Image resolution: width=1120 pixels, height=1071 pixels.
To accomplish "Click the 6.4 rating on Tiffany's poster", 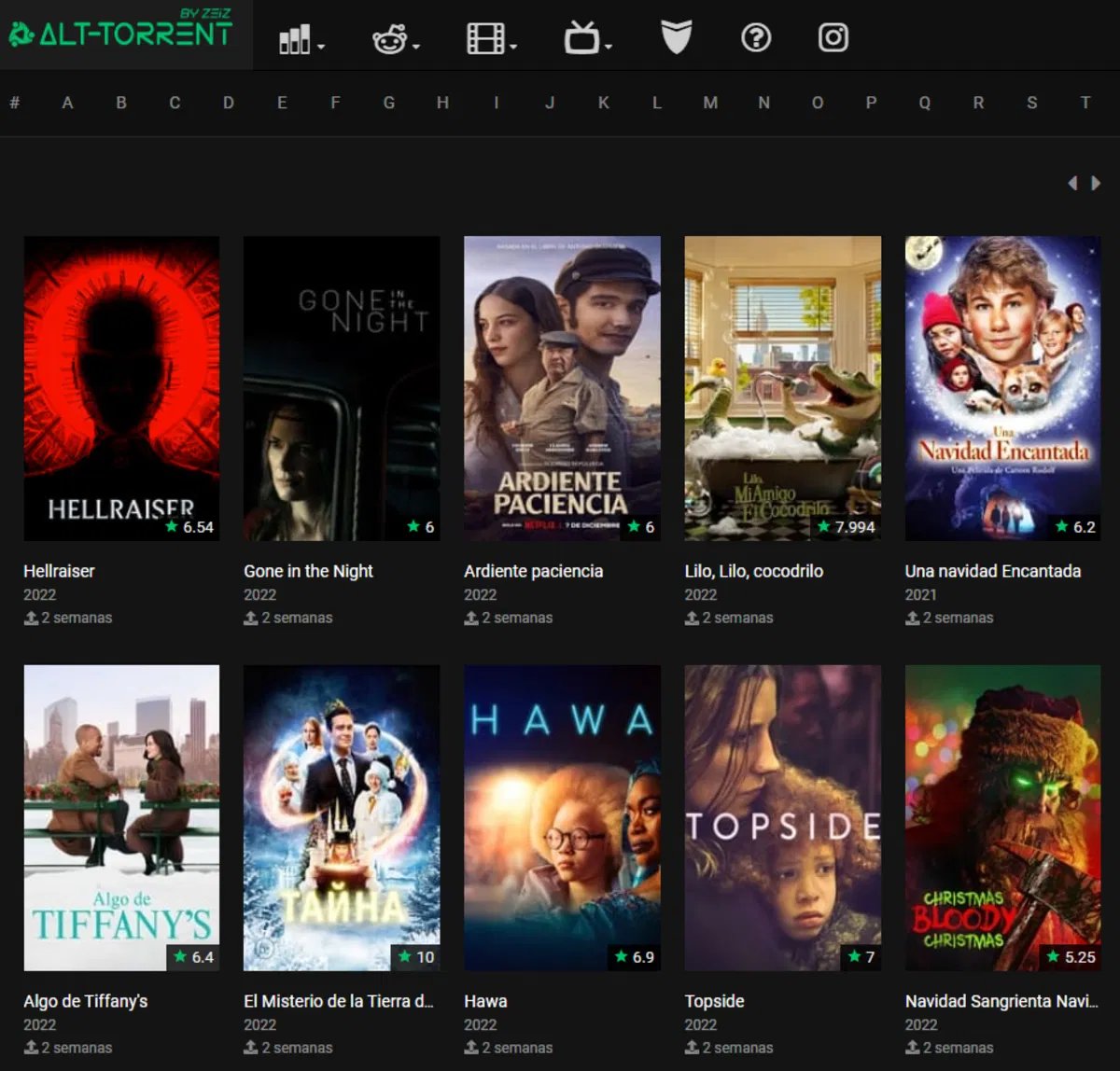I will (194, 957).
